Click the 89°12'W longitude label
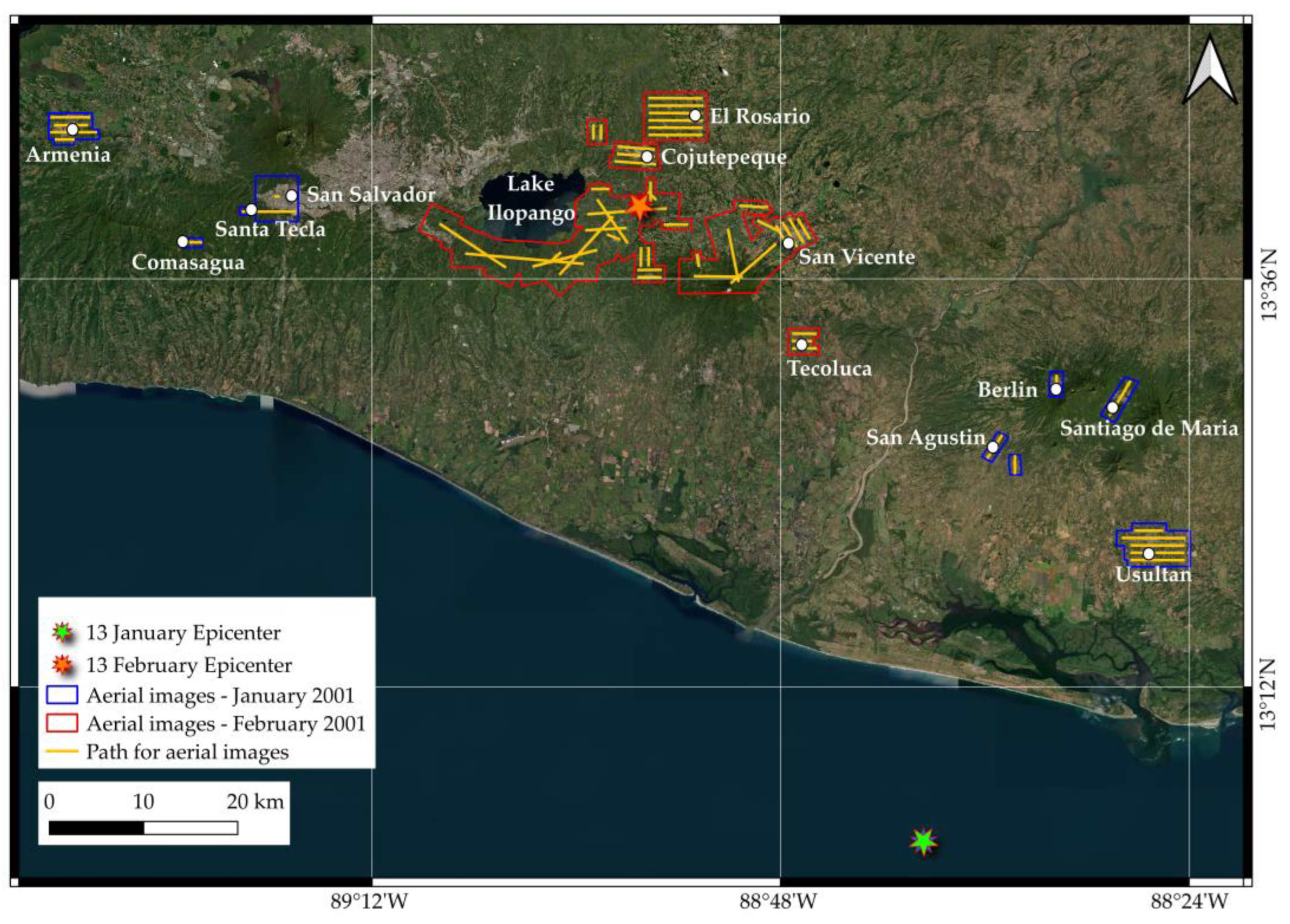The width and height of the screenshot is (1290, 924). (369, 901)
